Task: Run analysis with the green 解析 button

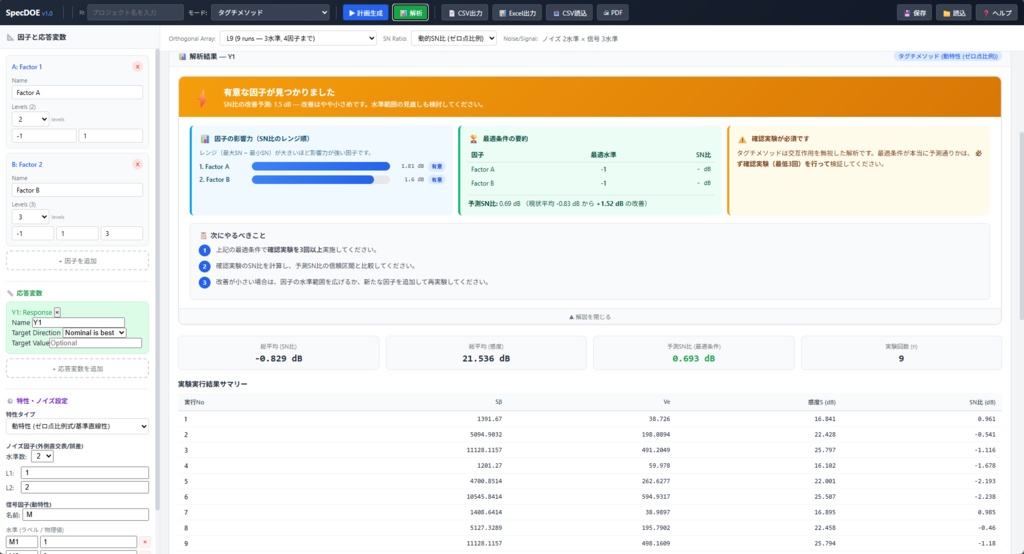Action: (410, 12)
